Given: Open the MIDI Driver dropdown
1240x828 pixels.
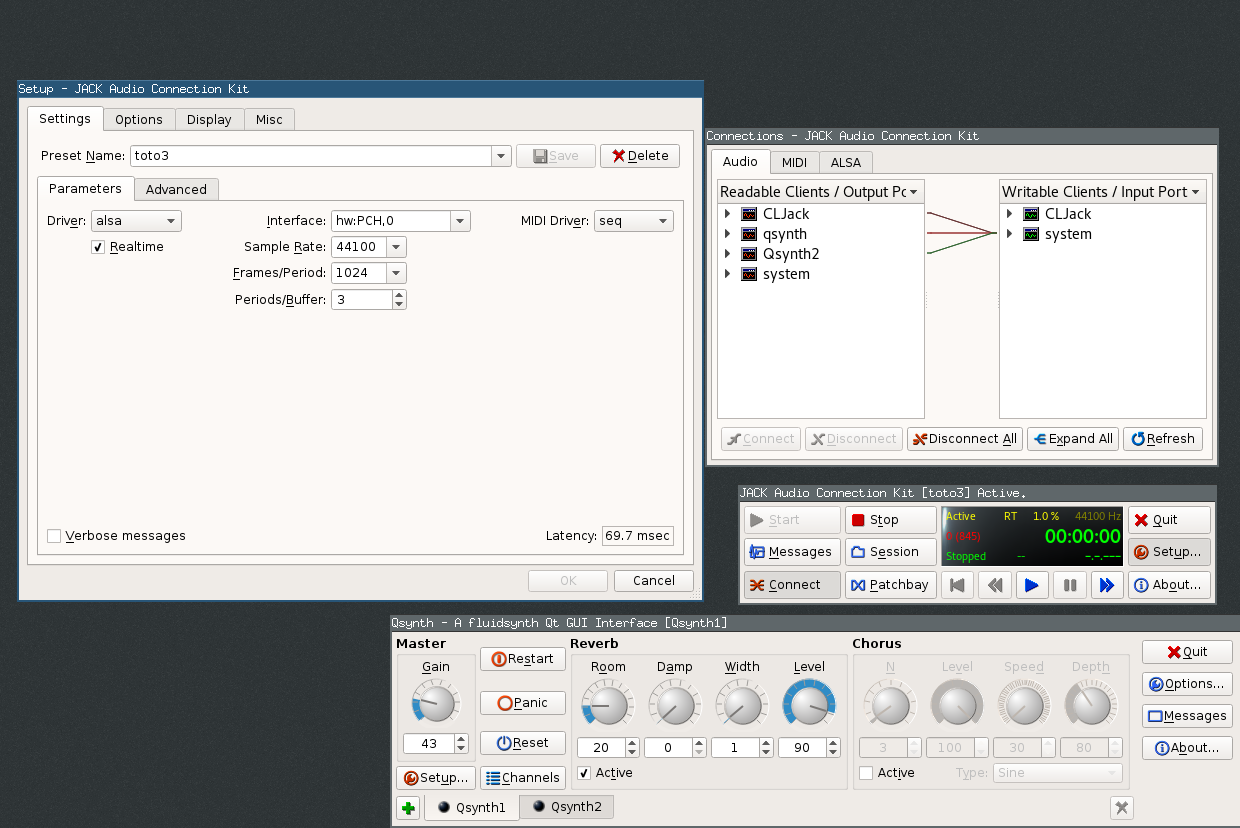Looking at the screenshot, I should [634, 221].
